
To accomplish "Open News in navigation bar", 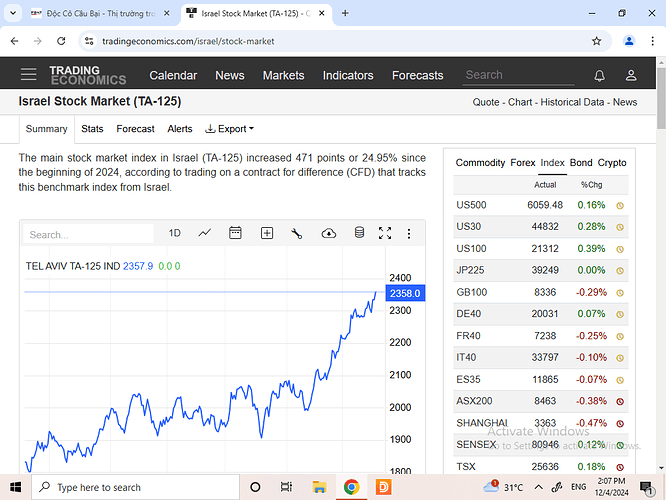I will (x=230, y=76).
